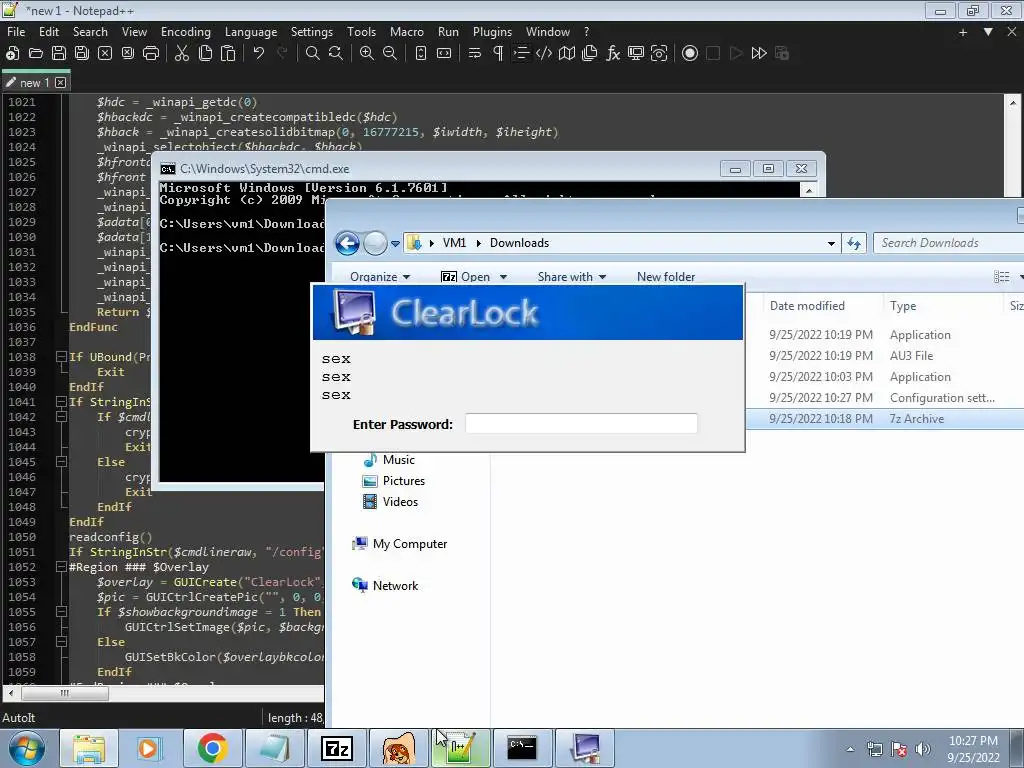The image size is (1024, 768).
Task: Open the Language menu
Action: click(251, 31)
